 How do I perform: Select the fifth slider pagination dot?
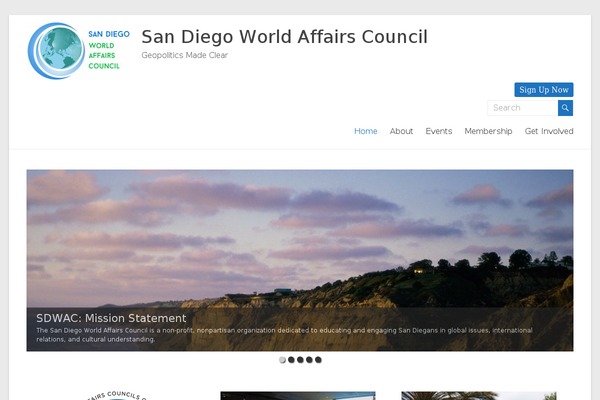pos(318,360)
